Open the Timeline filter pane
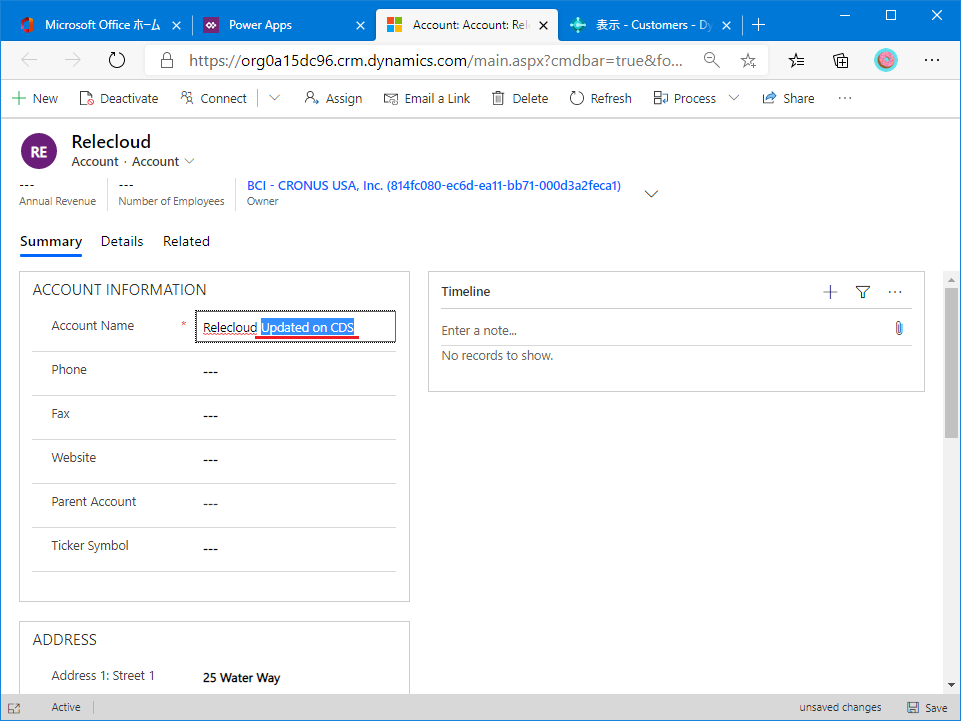Viewport: 961px width, 721px height. click(862, 292)
